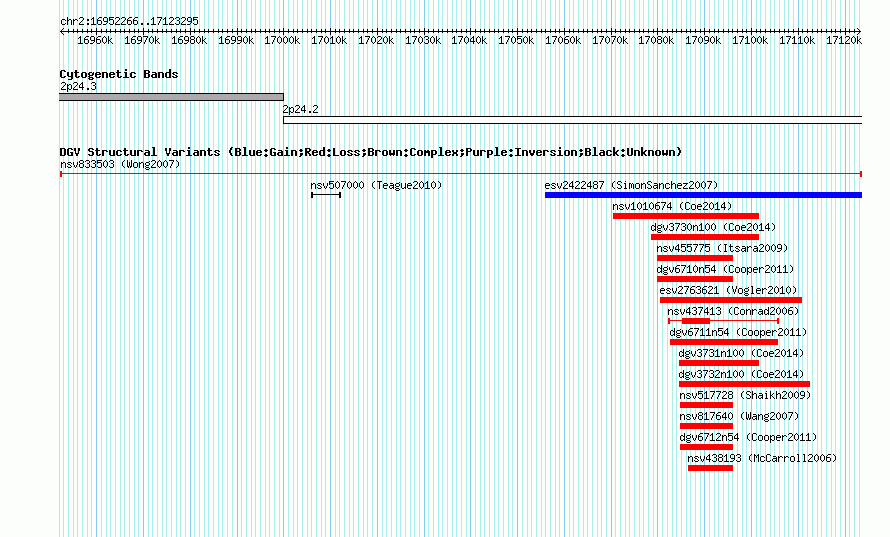Screen dimensions: 890x537
Task: Click the gray 2p24.3 cytogenetic band
Action: [171, 97]
